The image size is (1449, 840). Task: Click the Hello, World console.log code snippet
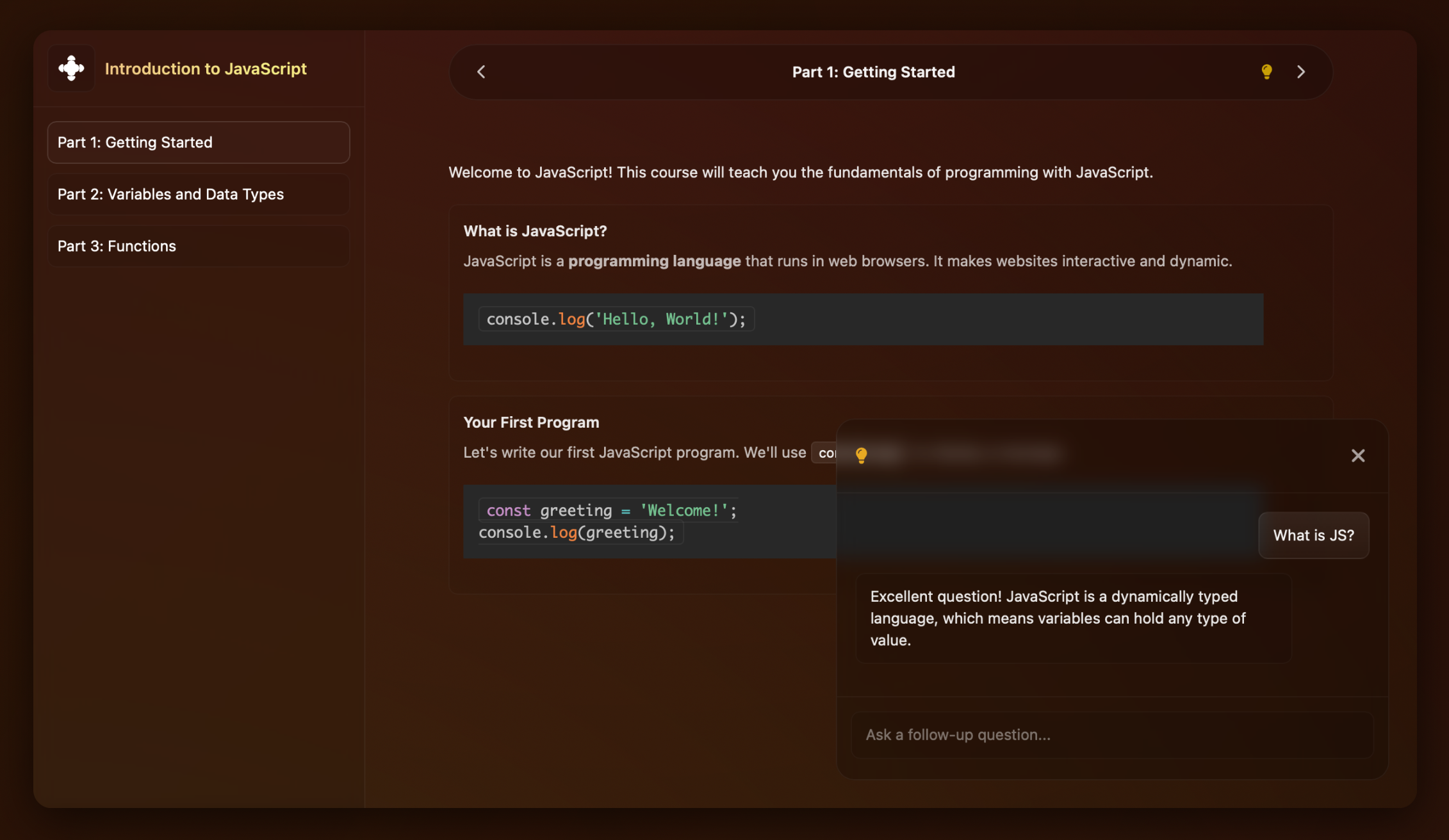[616, 319]
